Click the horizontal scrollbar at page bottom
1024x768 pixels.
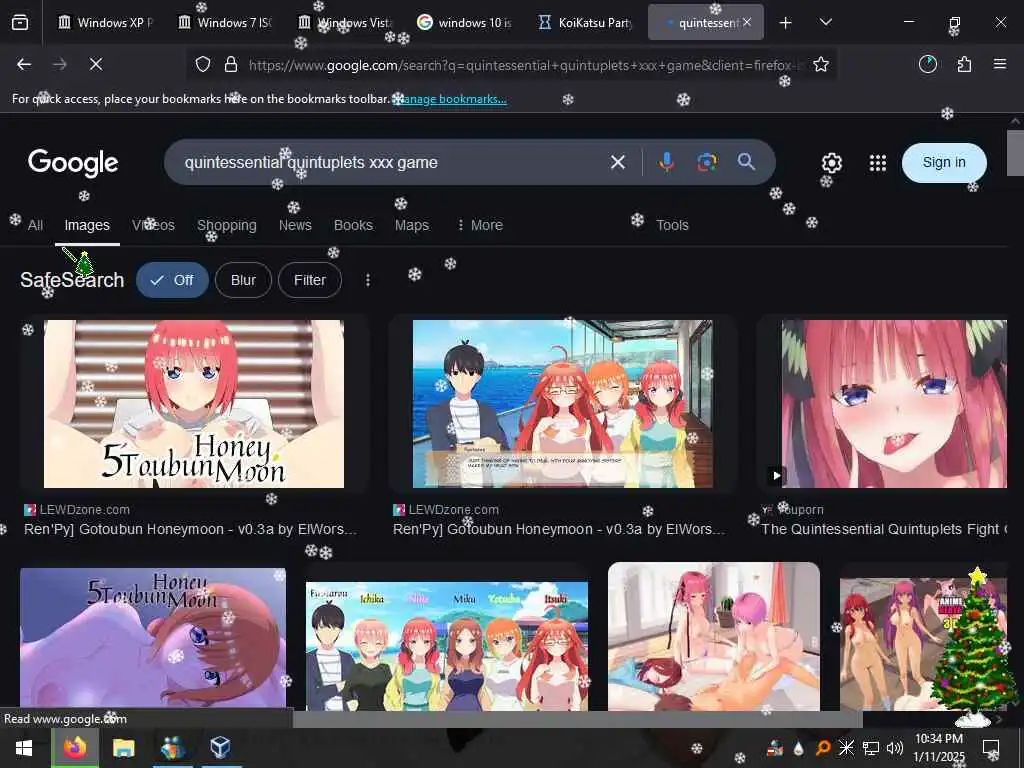[x=577, y=719]
